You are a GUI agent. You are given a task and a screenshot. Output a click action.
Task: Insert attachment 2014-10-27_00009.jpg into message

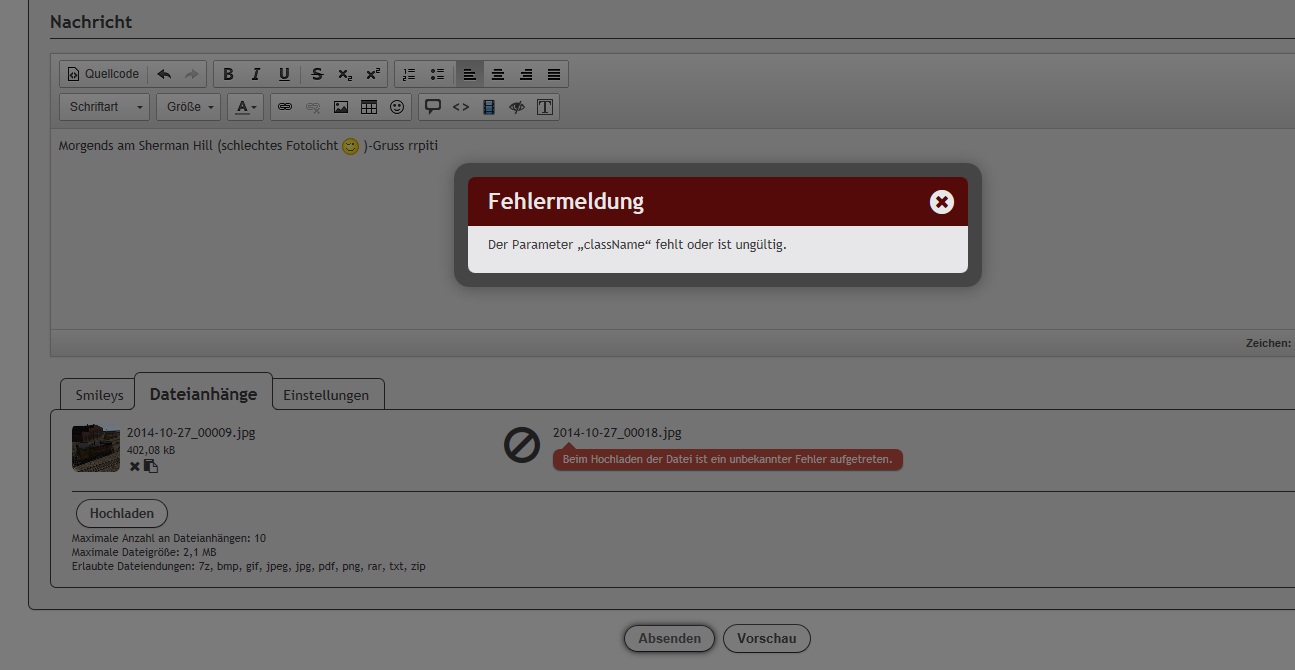[x=151, y=466]
